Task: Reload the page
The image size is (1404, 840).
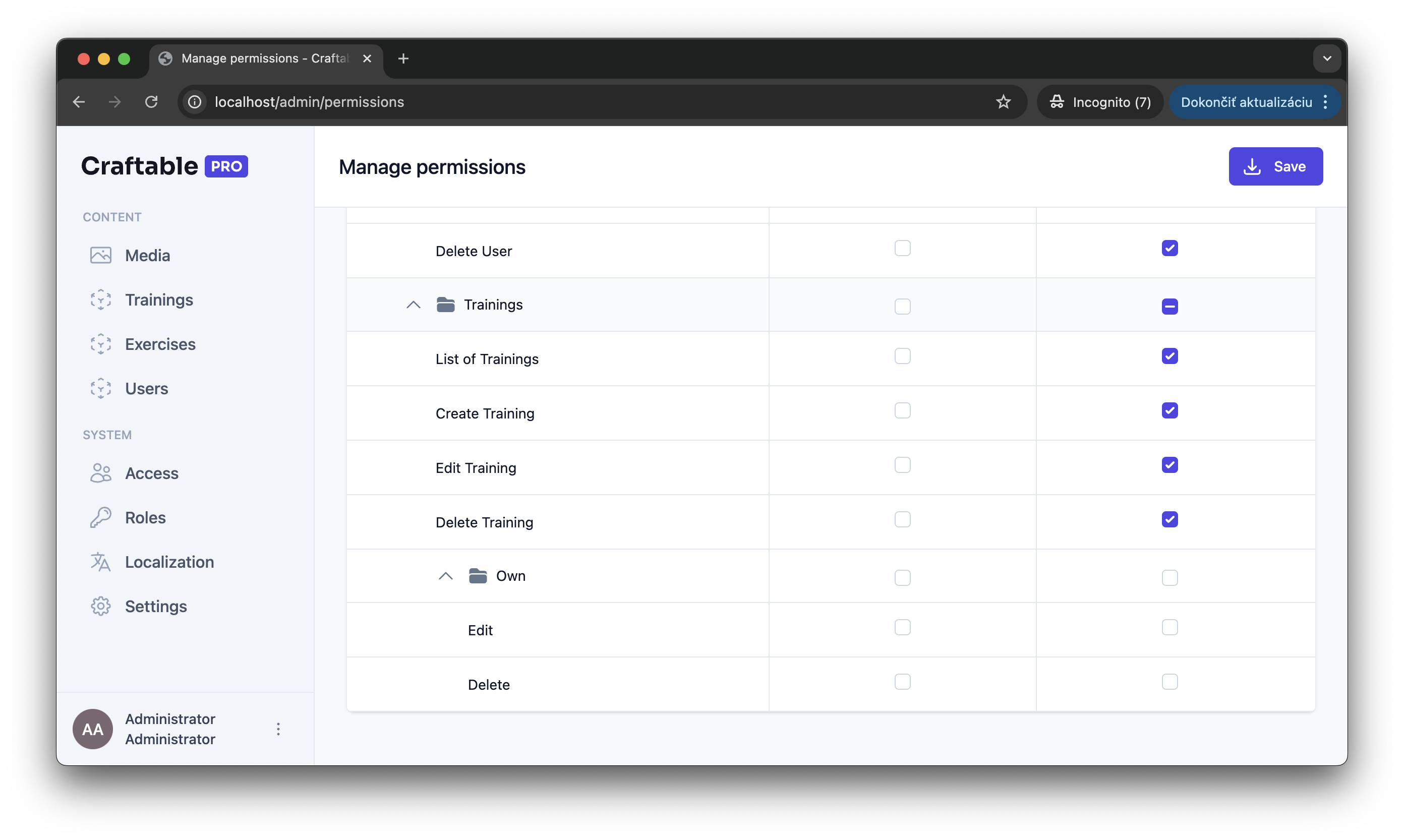Action: pyautogui.click(x=151, y=102)
